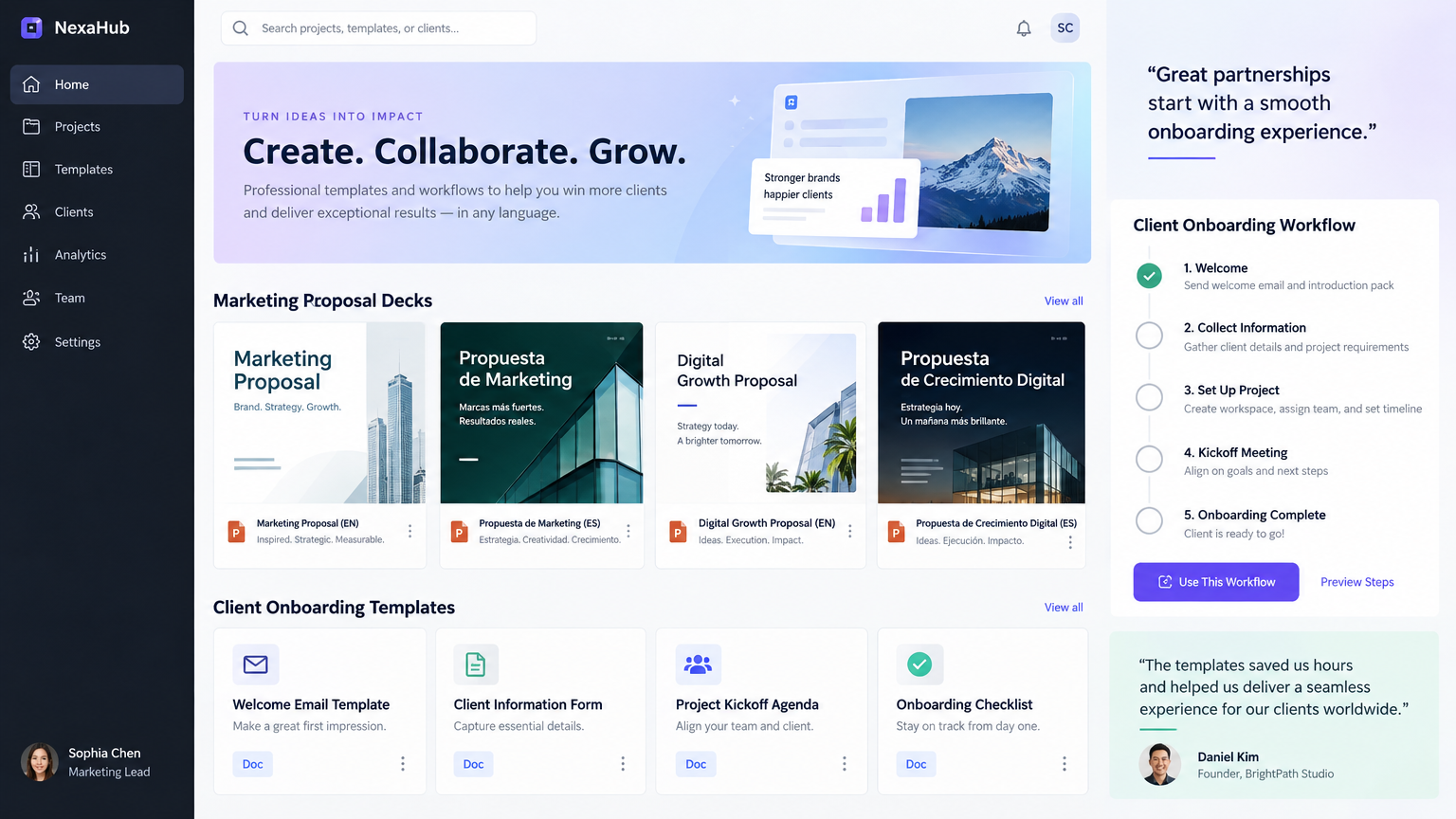The height and width of the screenshot is (819, 1456).
Task: Open options menu for Onboarding Checklist
Action: point(1065,764)
